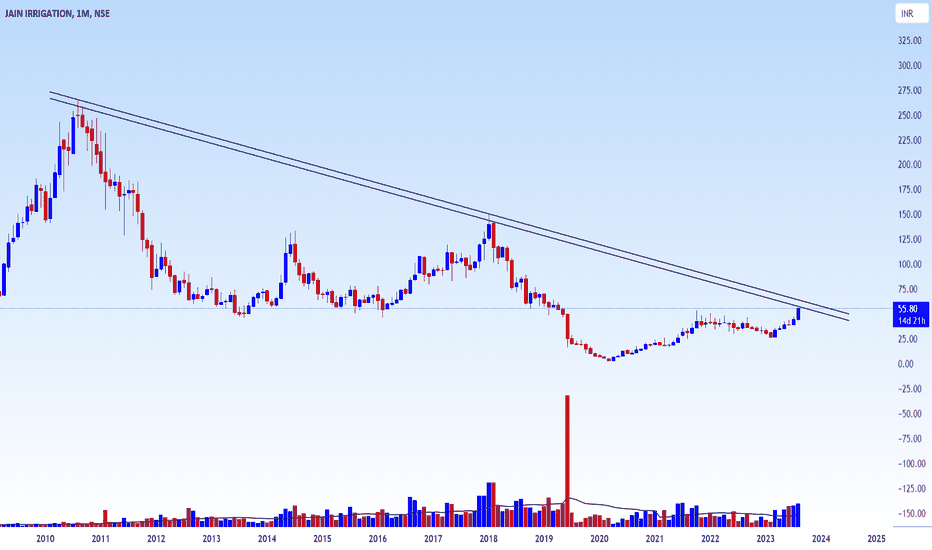932x550 pixels.
Task: Click the tallest red volume bar in 2019
Action: 567,461
